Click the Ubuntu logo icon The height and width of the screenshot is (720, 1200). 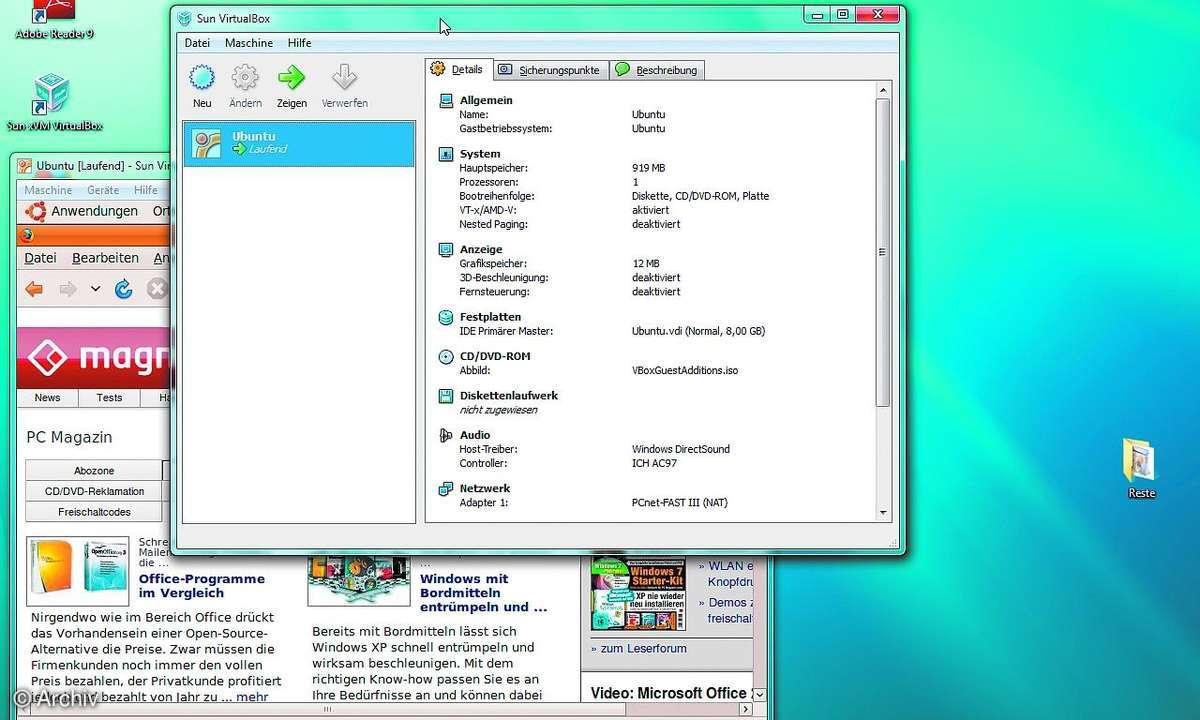36,211
